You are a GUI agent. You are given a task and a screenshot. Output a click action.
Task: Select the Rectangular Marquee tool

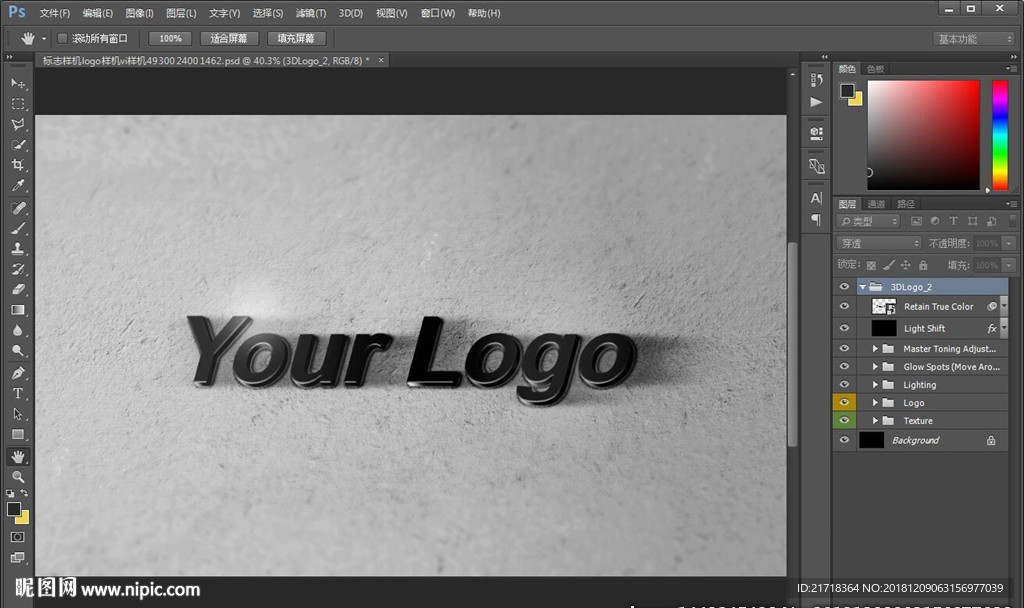[18, 104]
